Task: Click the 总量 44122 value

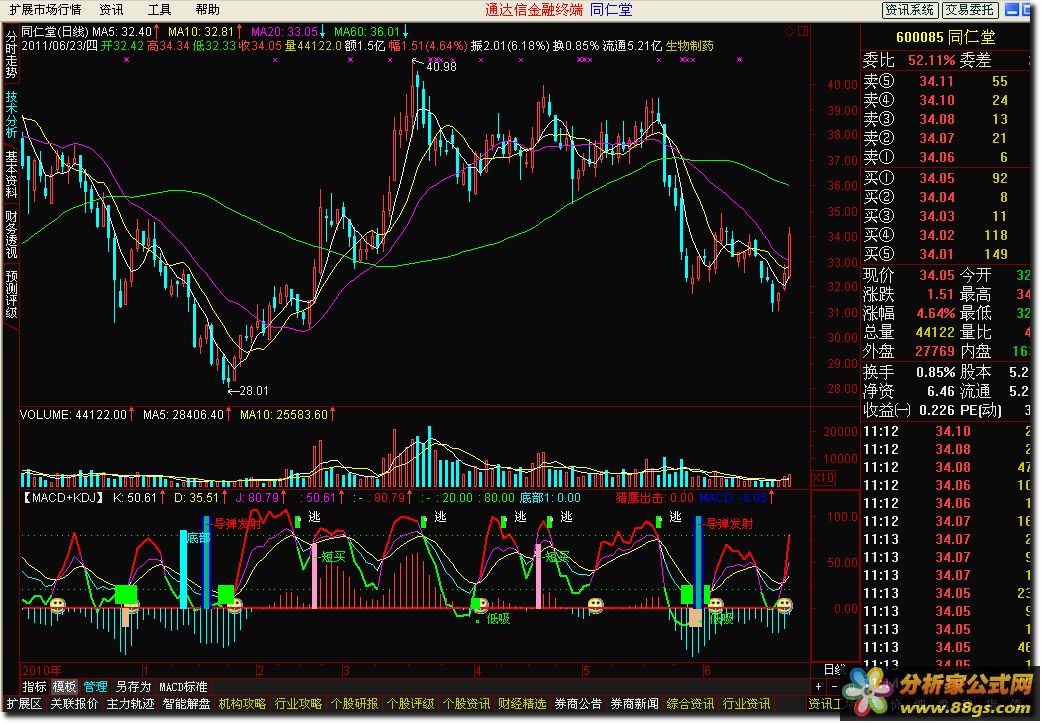Action: pyautogui.click(x=936, y=332)
